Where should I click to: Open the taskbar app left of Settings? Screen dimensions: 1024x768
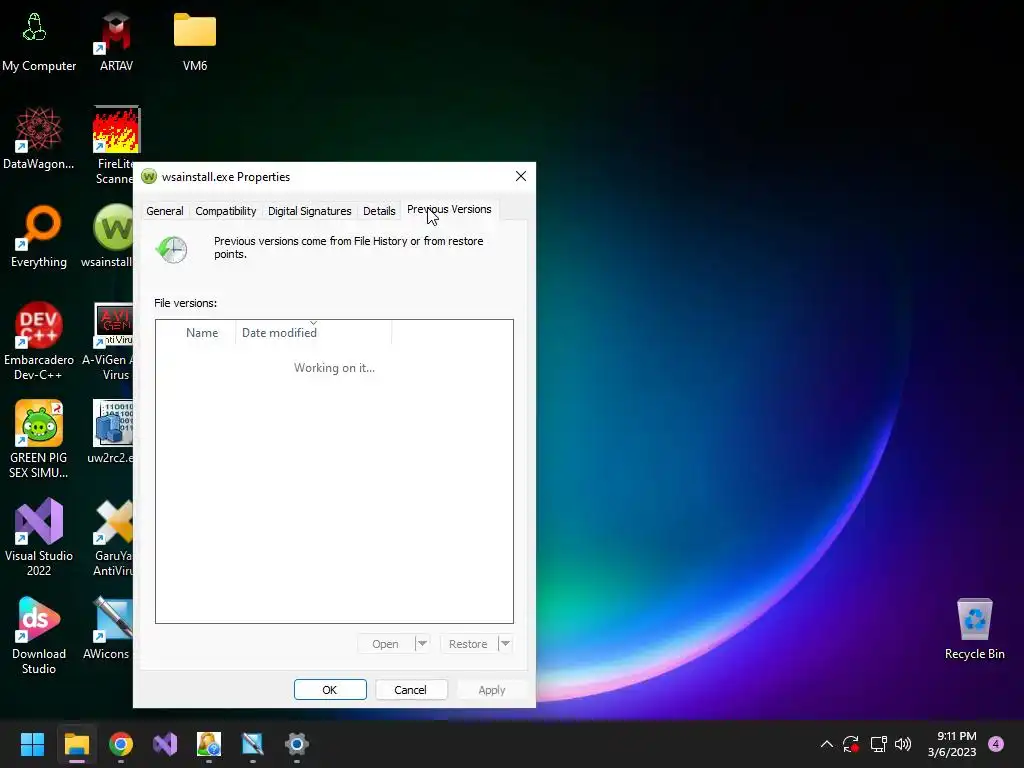pos(253,744)
